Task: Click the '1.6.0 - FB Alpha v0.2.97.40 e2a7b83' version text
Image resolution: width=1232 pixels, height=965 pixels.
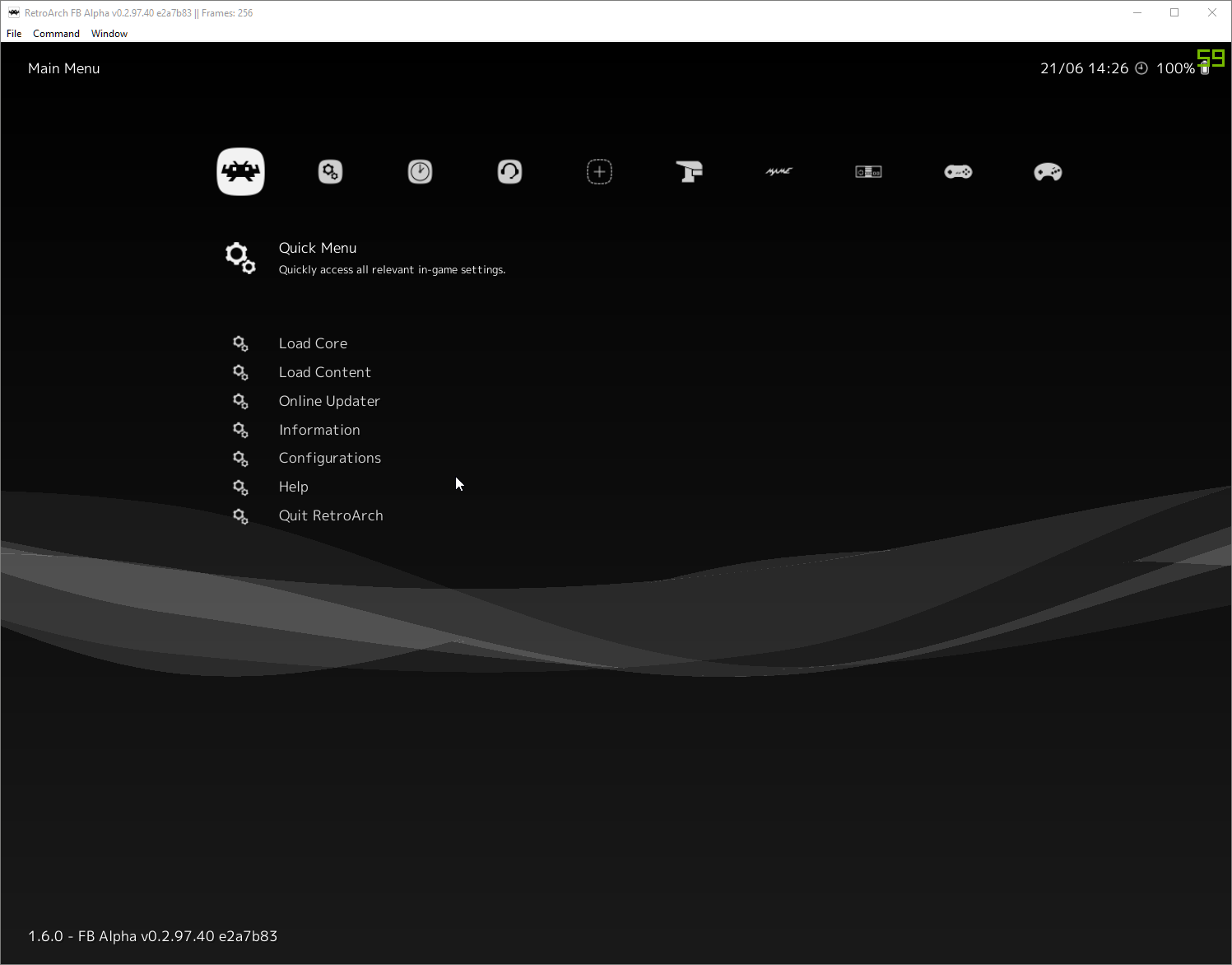Action: [x=152, y=936]
